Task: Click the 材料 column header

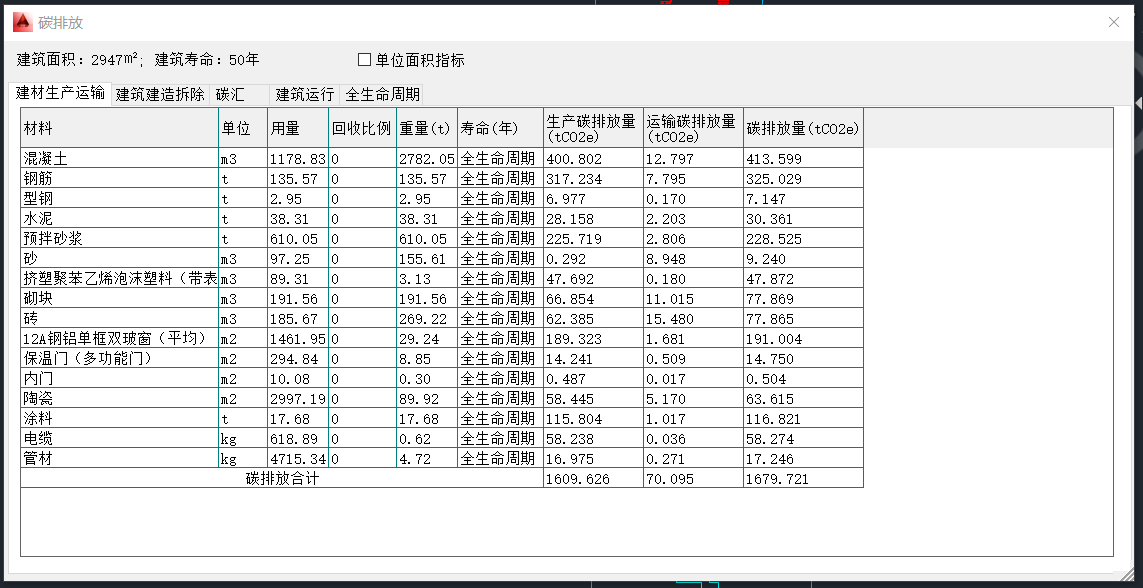Action: [x=119, y=129]
